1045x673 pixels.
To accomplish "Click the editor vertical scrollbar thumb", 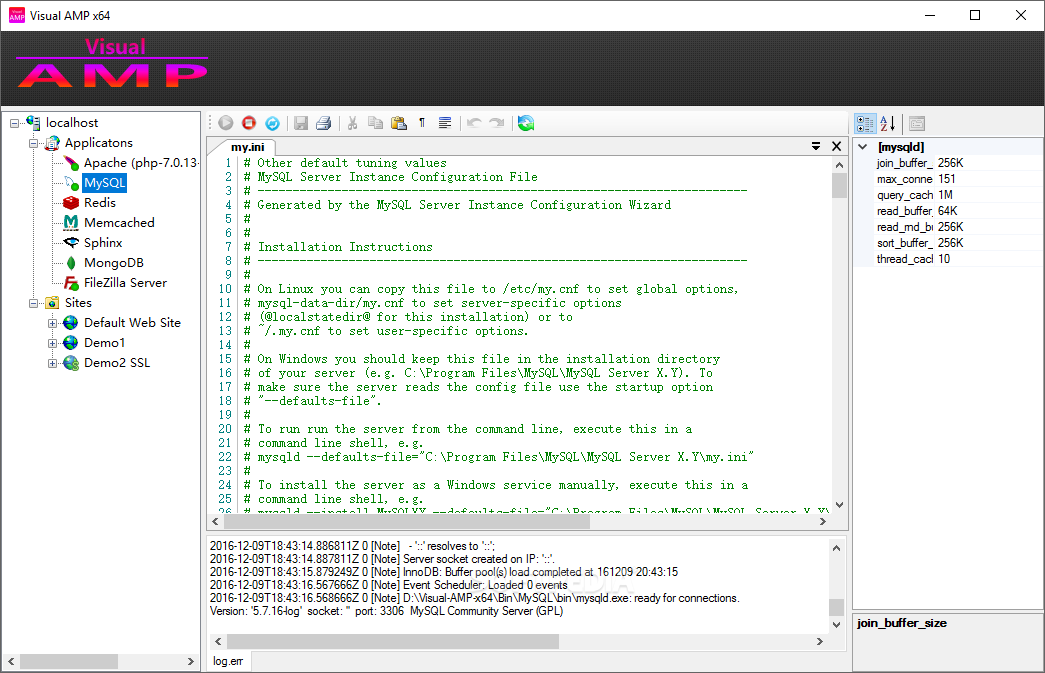I will click(x=839, y=185).
